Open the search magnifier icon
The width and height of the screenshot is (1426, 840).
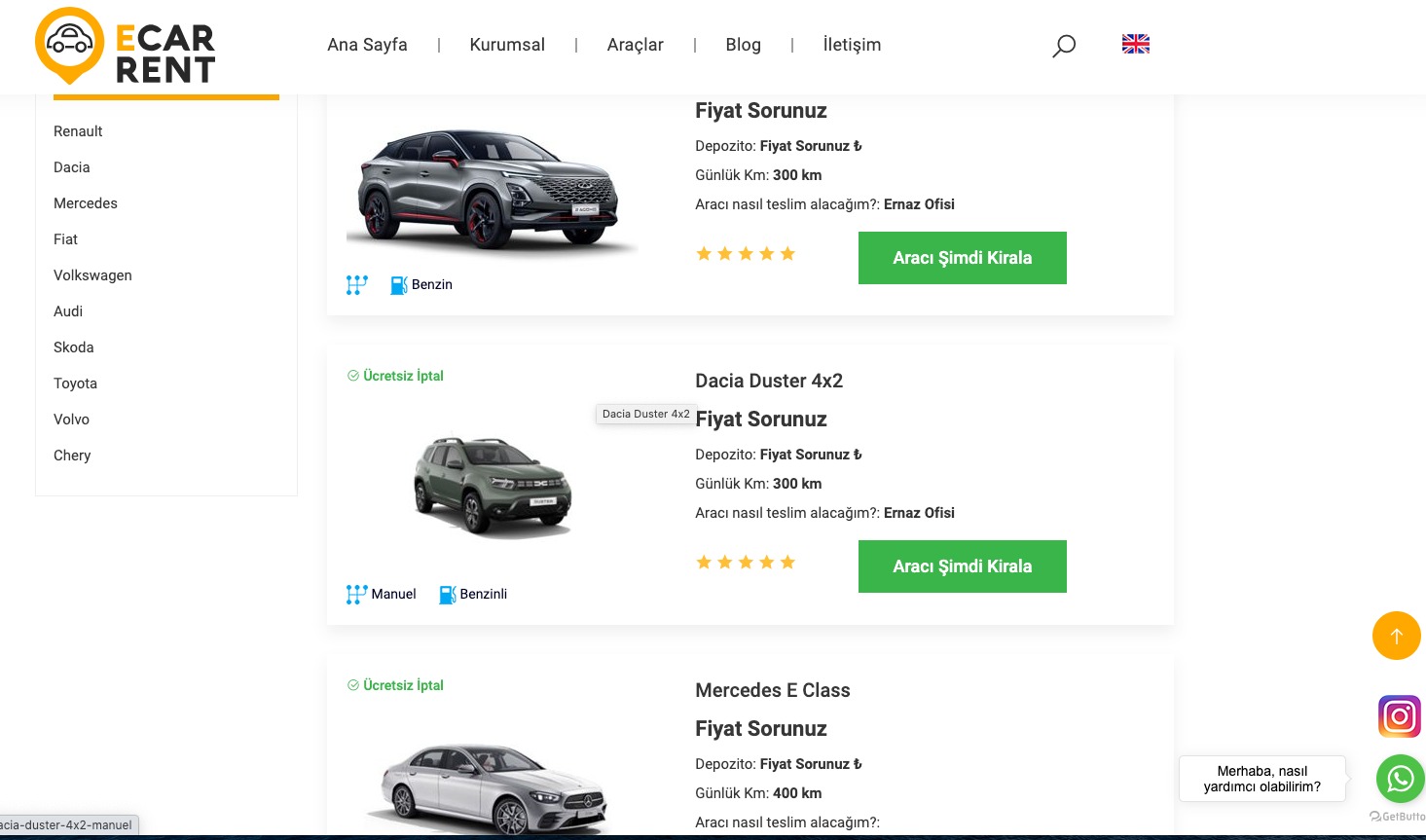coord(1064,46)
